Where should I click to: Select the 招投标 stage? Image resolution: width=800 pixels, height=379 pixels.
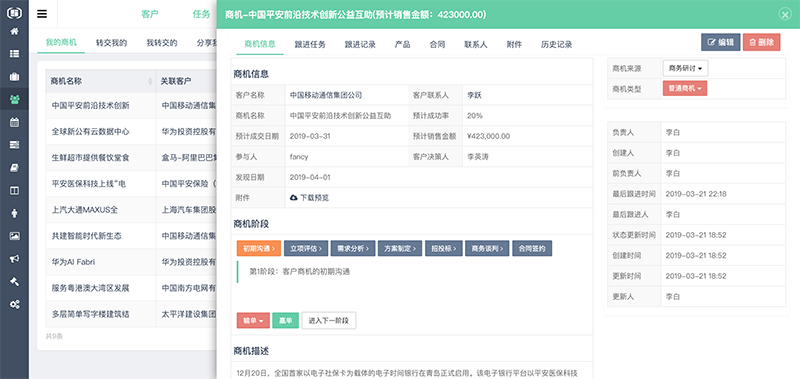coord(443,248)
